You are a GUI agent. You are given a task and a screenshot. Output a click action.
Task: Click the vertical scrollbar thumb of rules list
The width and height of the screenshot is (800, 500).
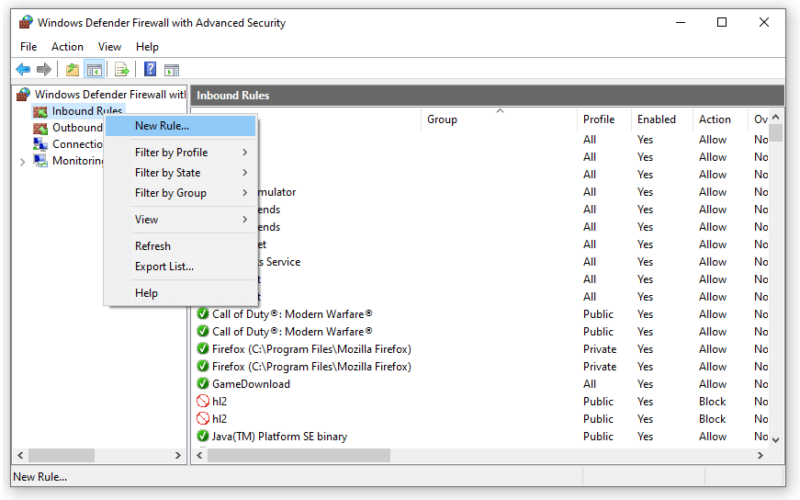point(776,133)
